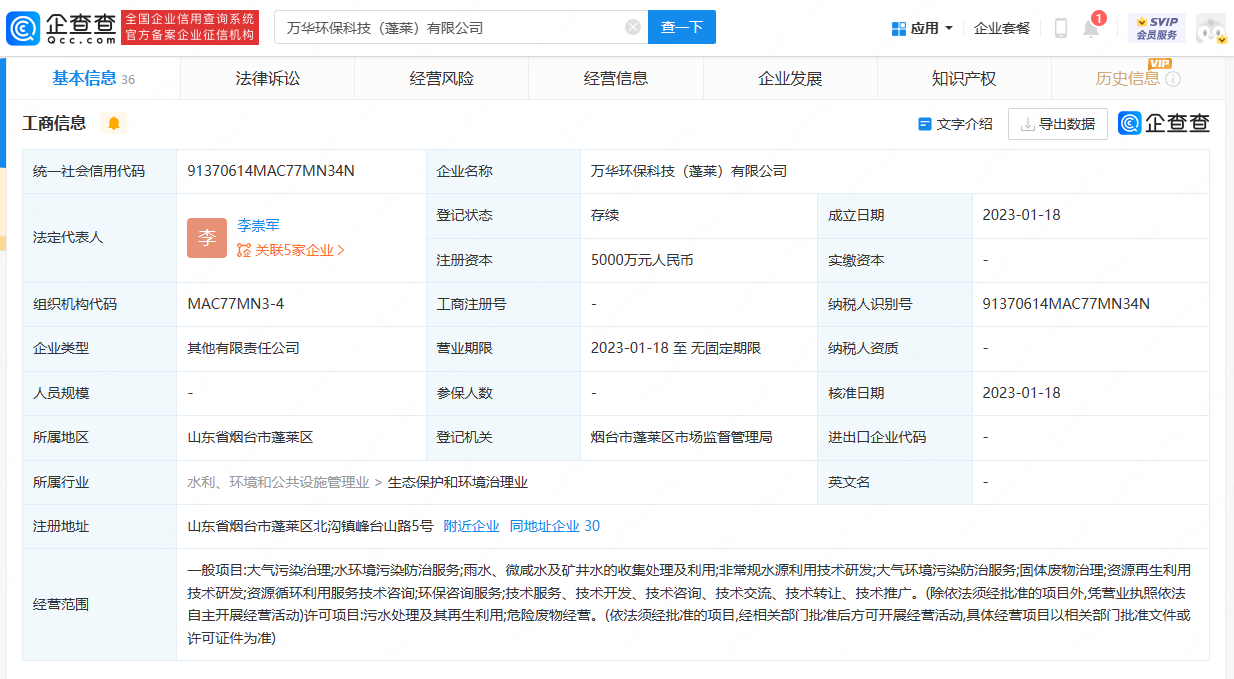Open the 李崇军 name link
1234x679 pixels.
tap(258, 226)
